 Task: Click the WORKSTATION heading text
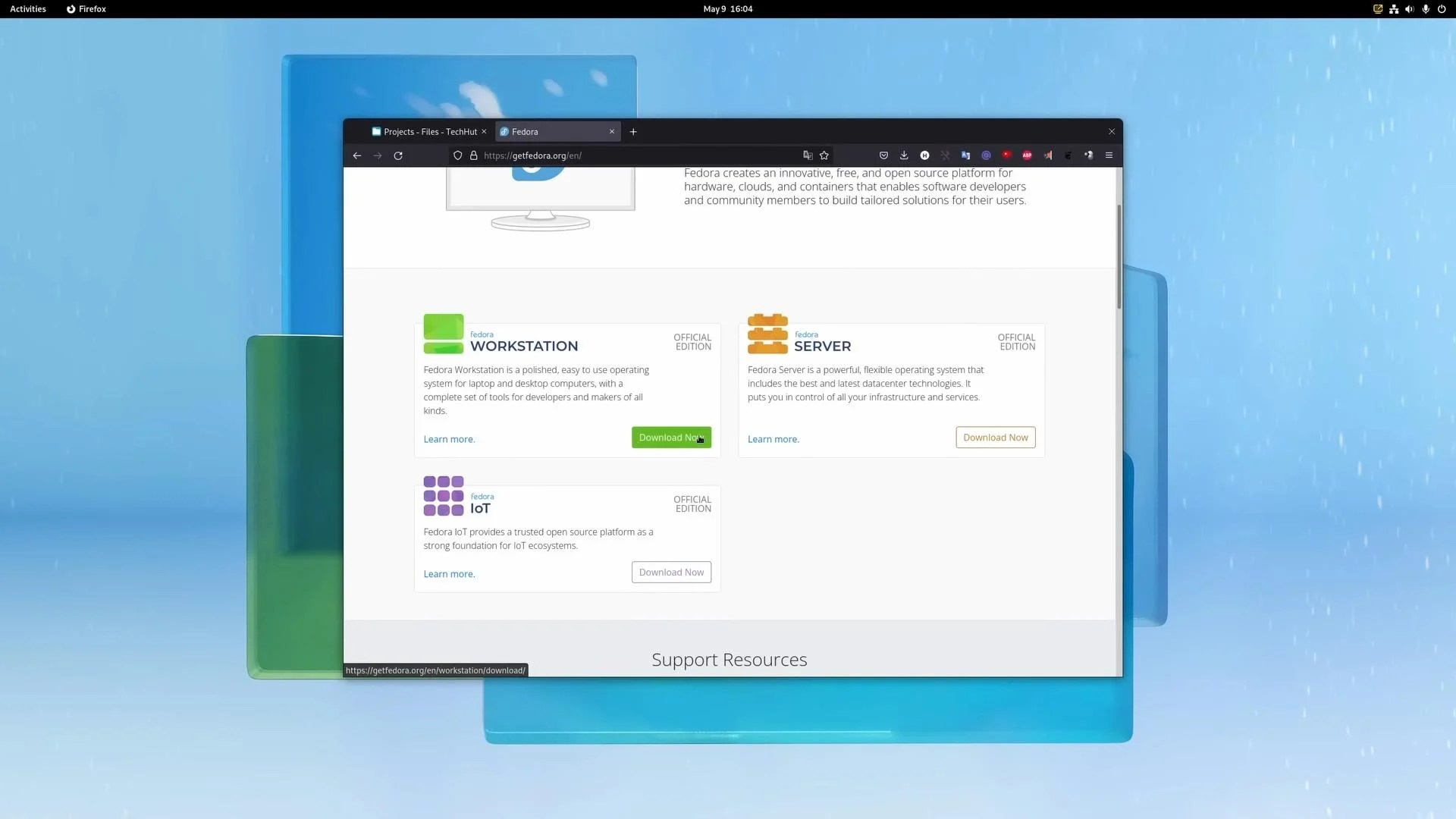(x=524, y=347)
